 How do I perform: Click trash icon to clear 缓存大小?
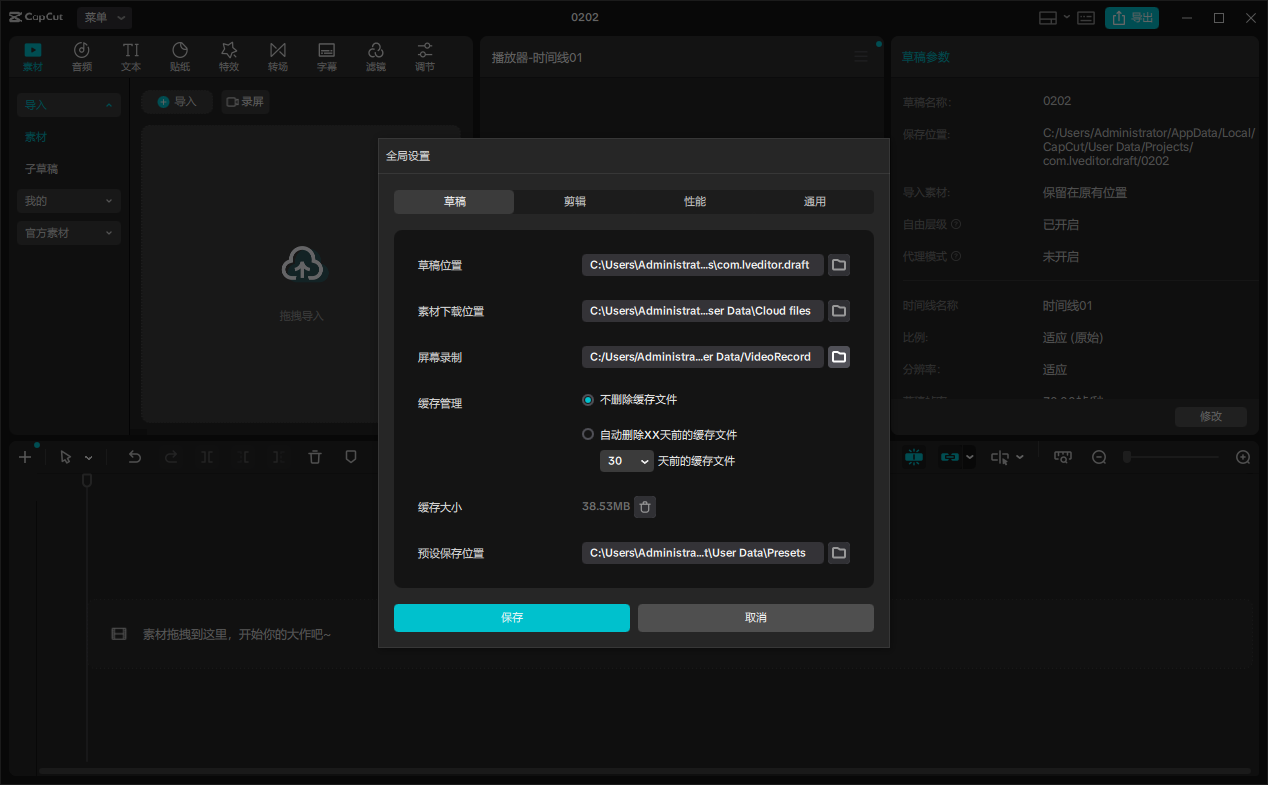(646, 507)
